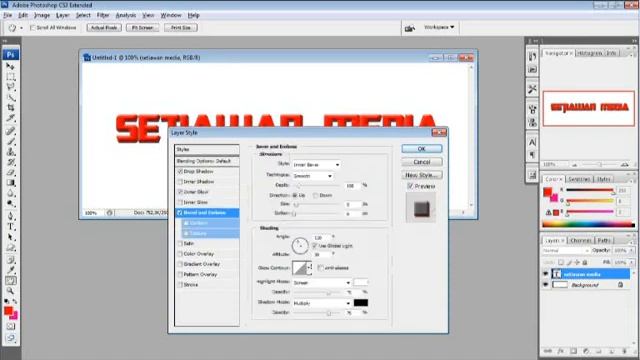The width and height of the screenshot is (640, 360).
Task: Open the Image menu
Action: [x=42, y=15]
